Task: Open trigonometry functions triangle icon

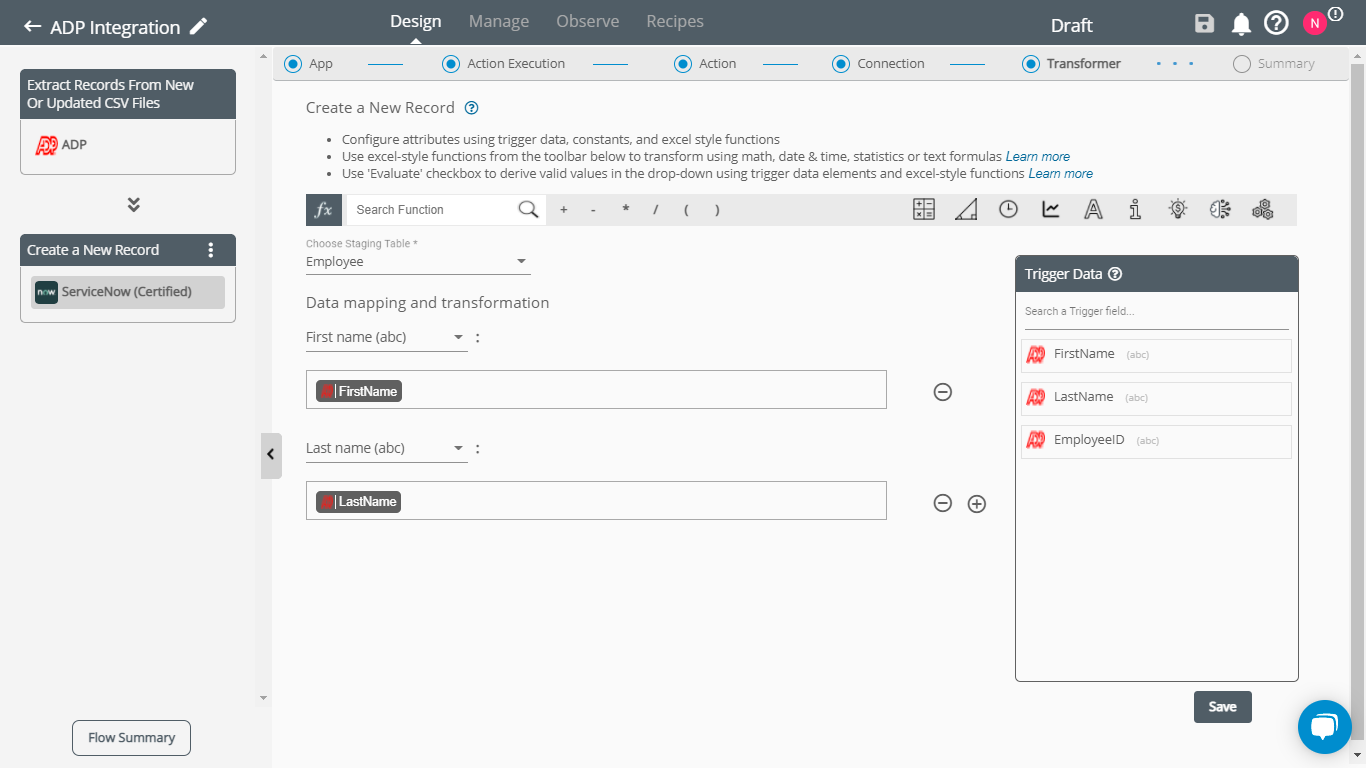Action: (x=966, y=209)
